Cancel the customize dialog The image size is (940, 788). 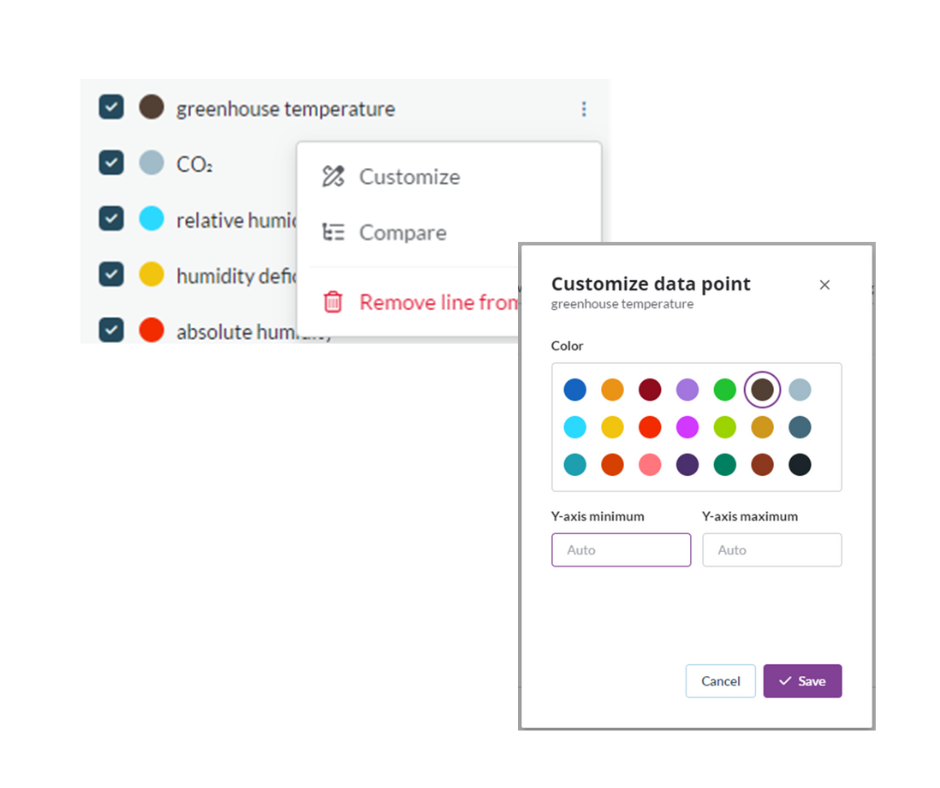click(x=720, y=681)
